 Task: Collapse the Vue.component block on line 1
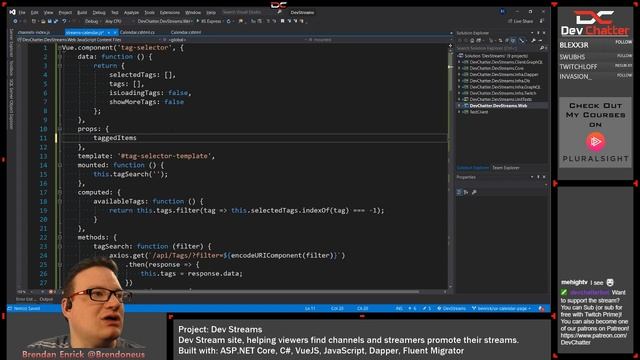click(60, 48)
